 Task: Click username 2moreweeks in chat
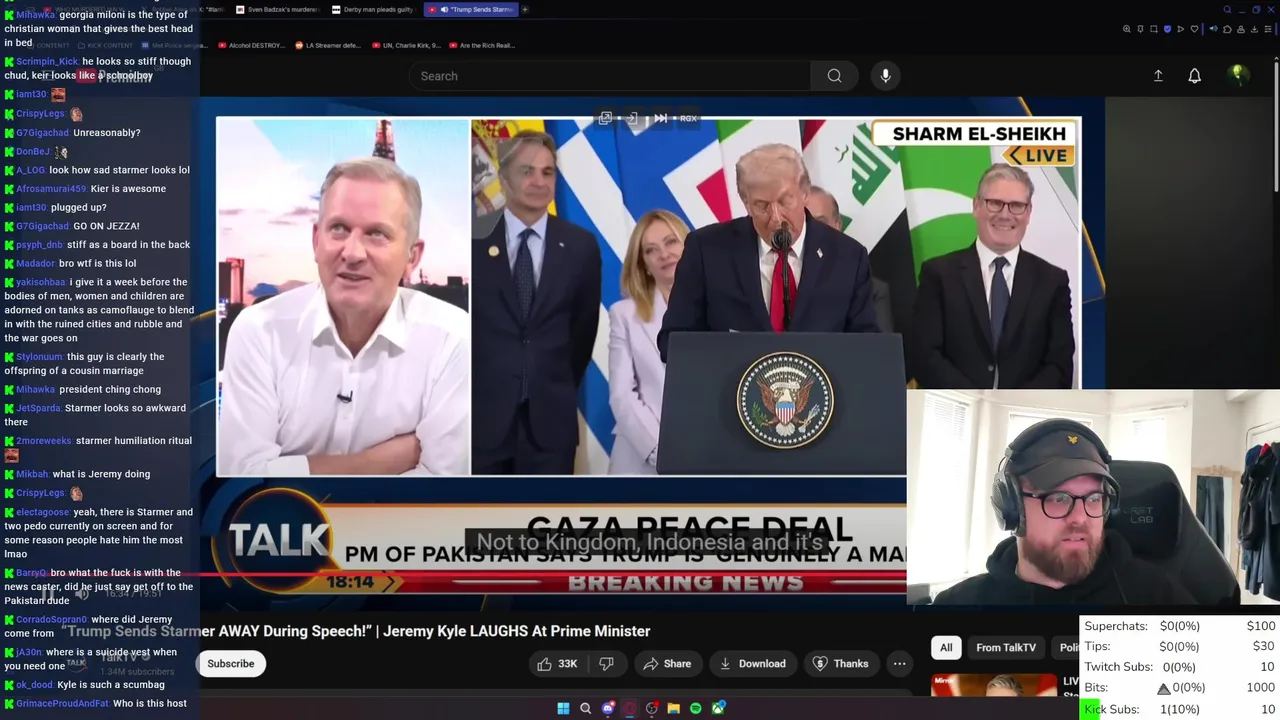point(44,441)
